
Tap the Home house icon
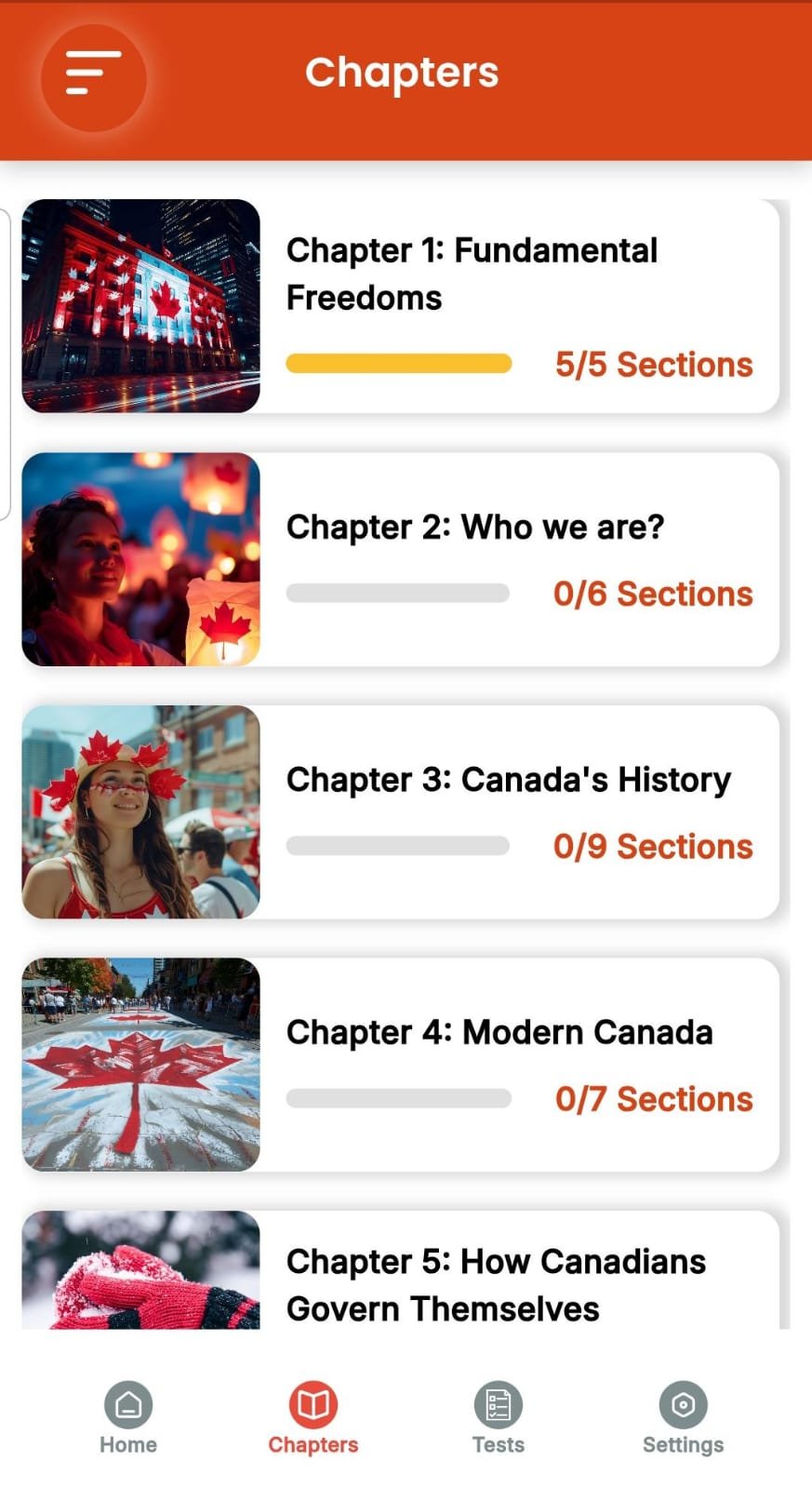click(128, 1404)
